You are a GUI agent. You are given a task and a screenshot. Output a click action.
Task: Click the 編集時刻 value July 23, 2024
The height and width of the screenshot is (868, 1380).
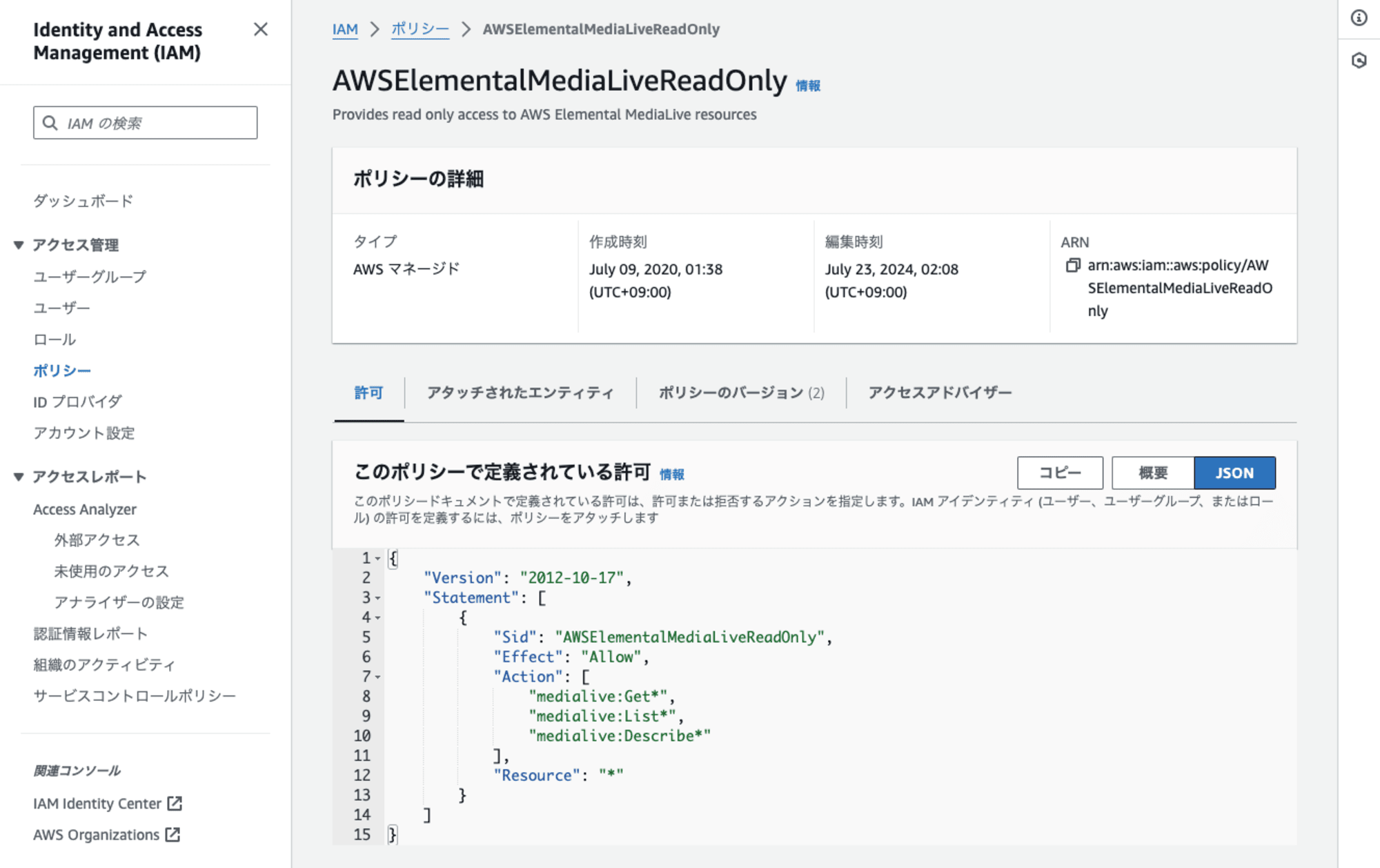(x=891, y=281)
